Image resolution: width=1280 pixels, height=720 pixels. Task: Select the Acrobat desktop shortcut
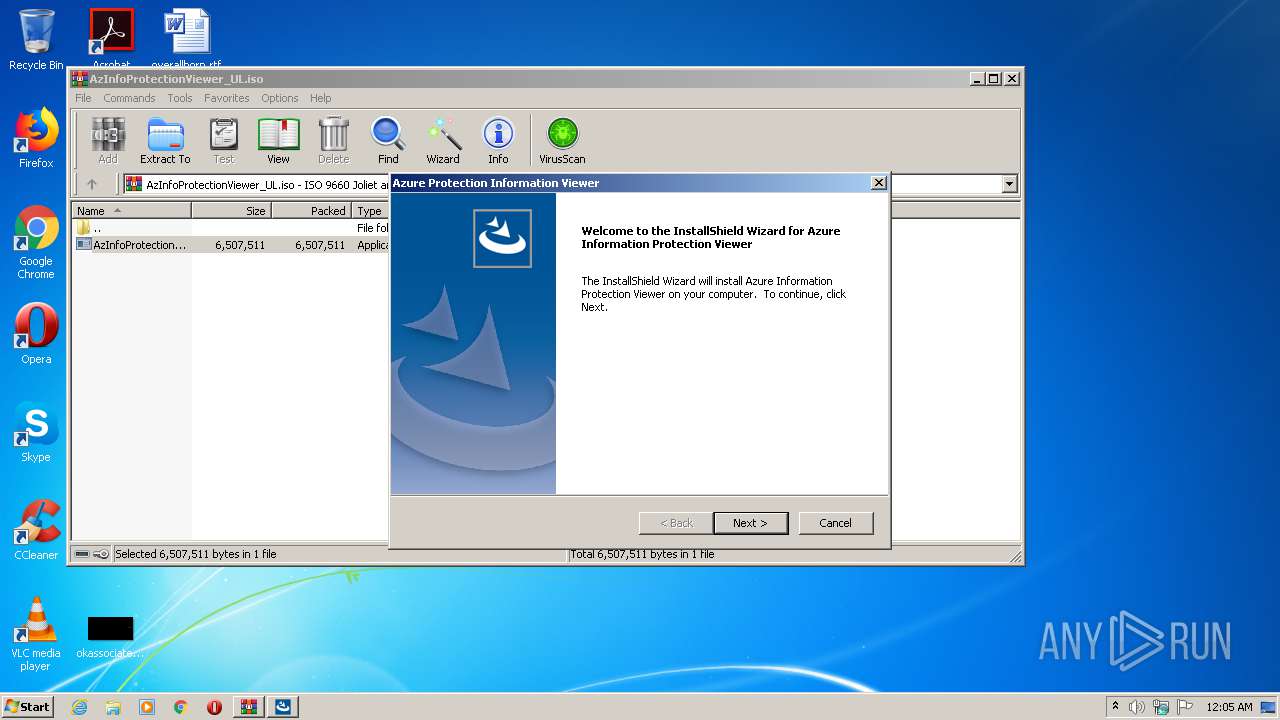pyautogui.click(x=111, y=39)
